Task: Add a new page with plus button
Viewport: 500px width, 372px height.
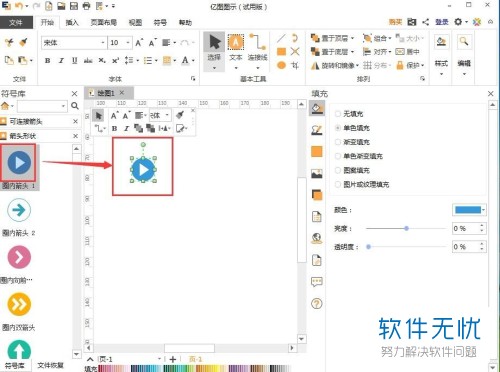Action: (x=173, y=359)
